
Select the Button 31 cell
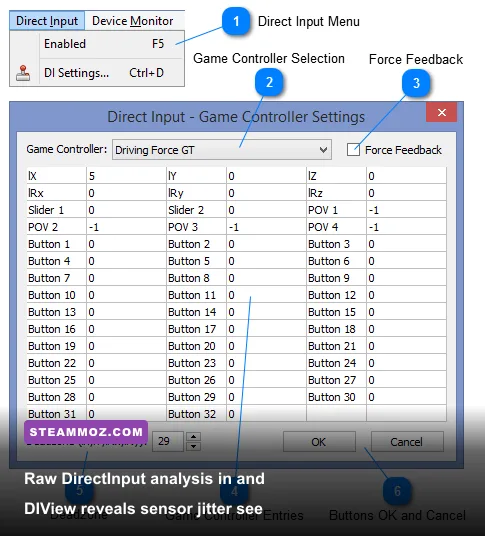point(56,414)
